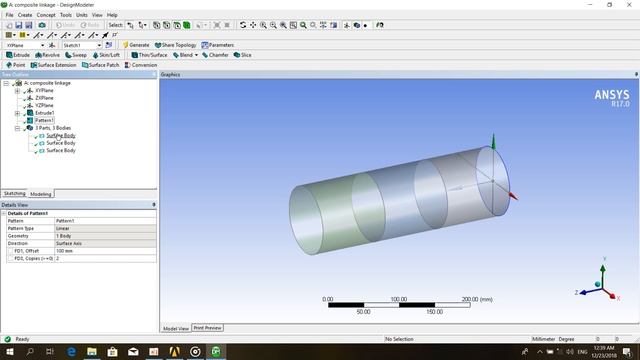Collapse the 3 Parts, 3 Bodies node
Screen dimensions: 640x360
[x=17, y=128]
